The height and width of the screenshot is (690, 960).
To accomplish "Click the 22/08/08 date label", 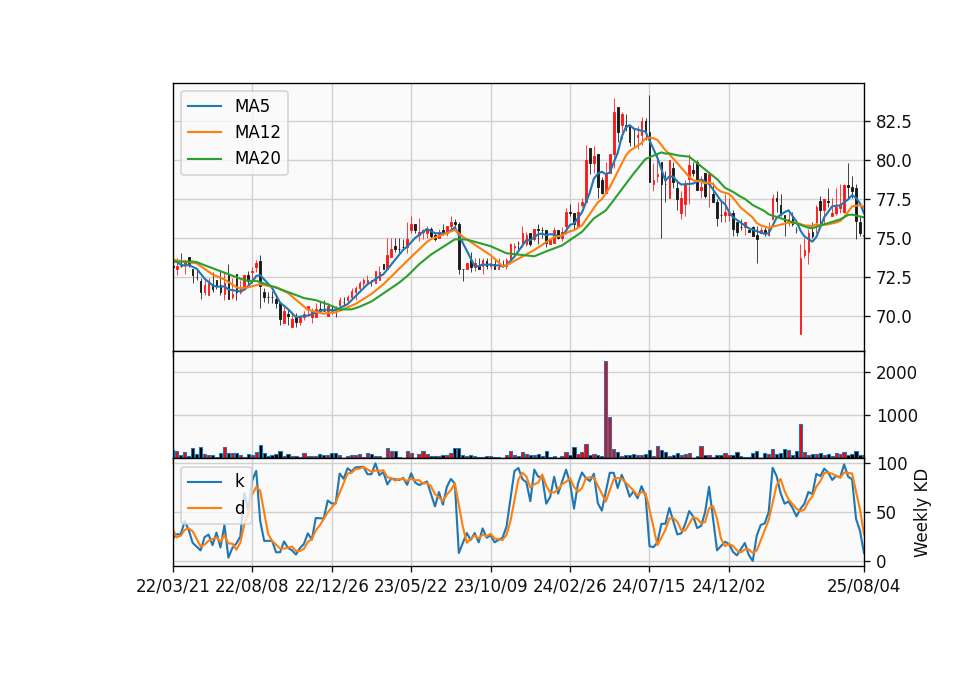I will click(252, 586).
